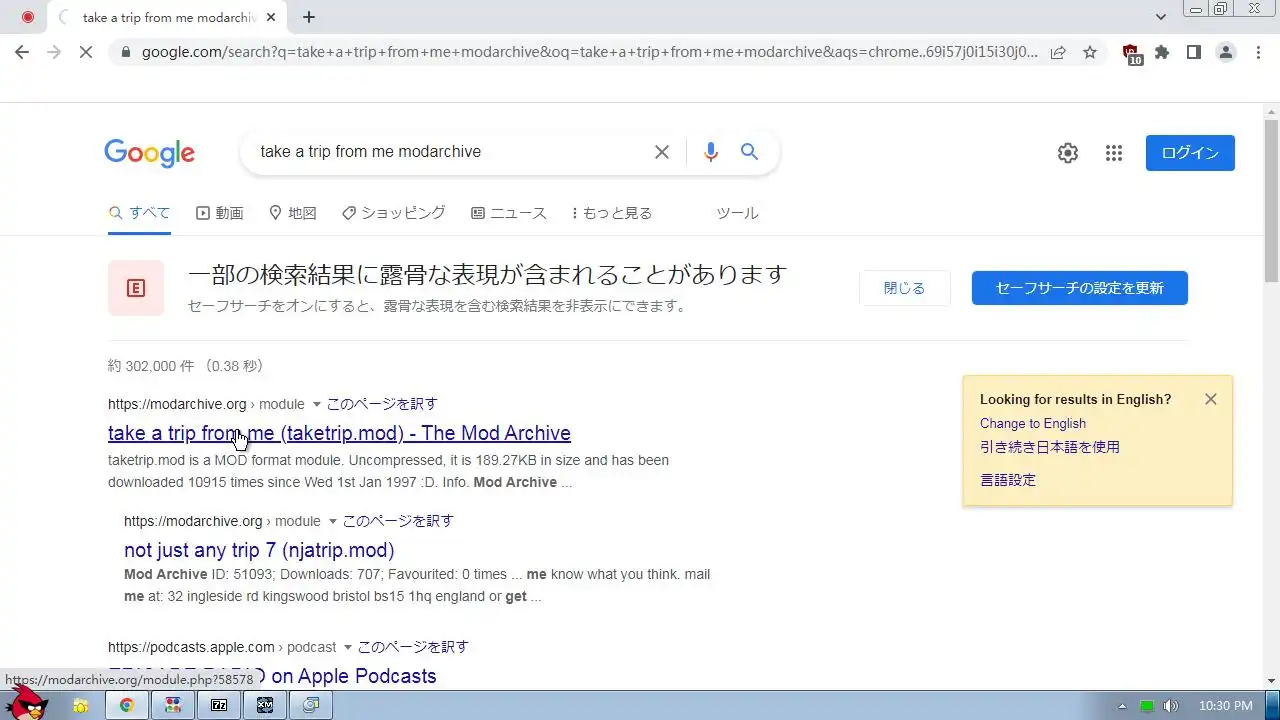Focus the Google search input field
Viewport: 1280px width, 720px height.
tap(450, 152)
